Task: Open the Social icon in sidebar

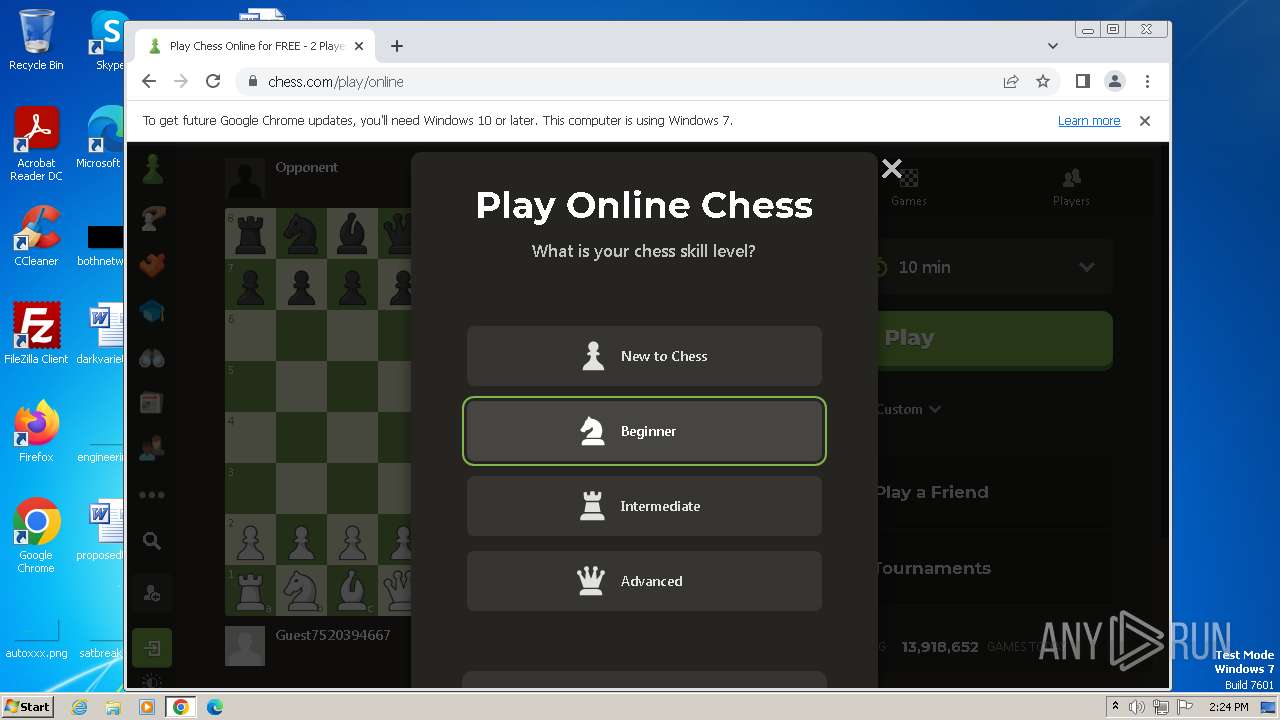Action: pyautogui.click(x=152, y=449)
